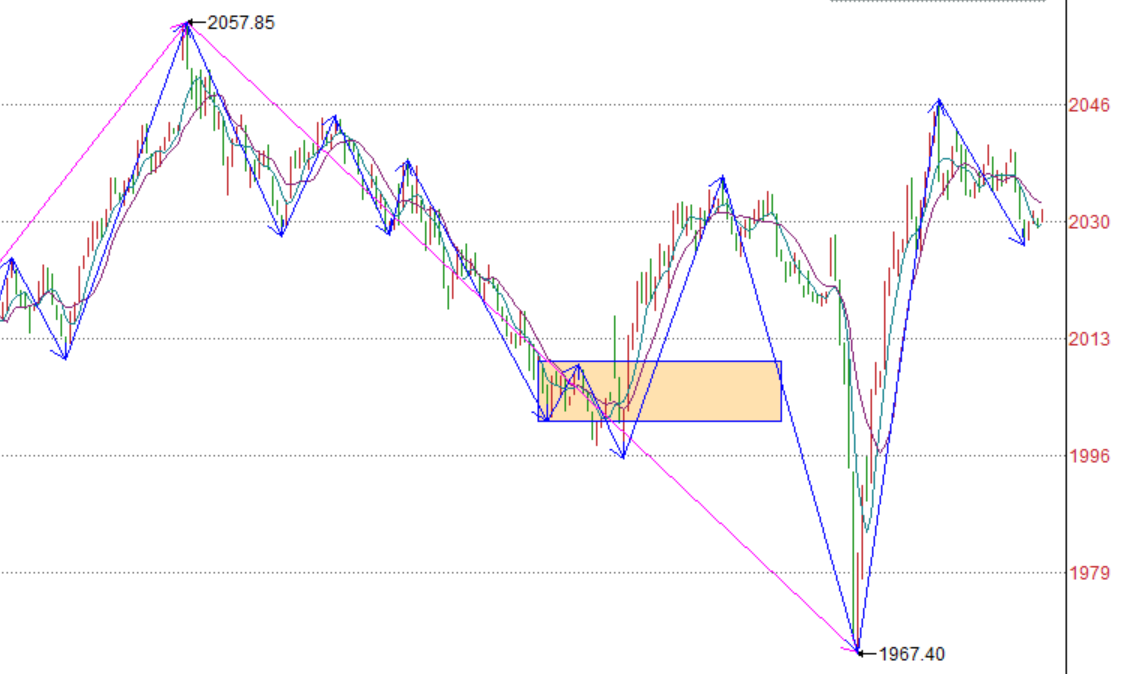1136x674 pixels.
Task: Click the zigzag bottom arrow at 1967.40
Action: point(858,651)
